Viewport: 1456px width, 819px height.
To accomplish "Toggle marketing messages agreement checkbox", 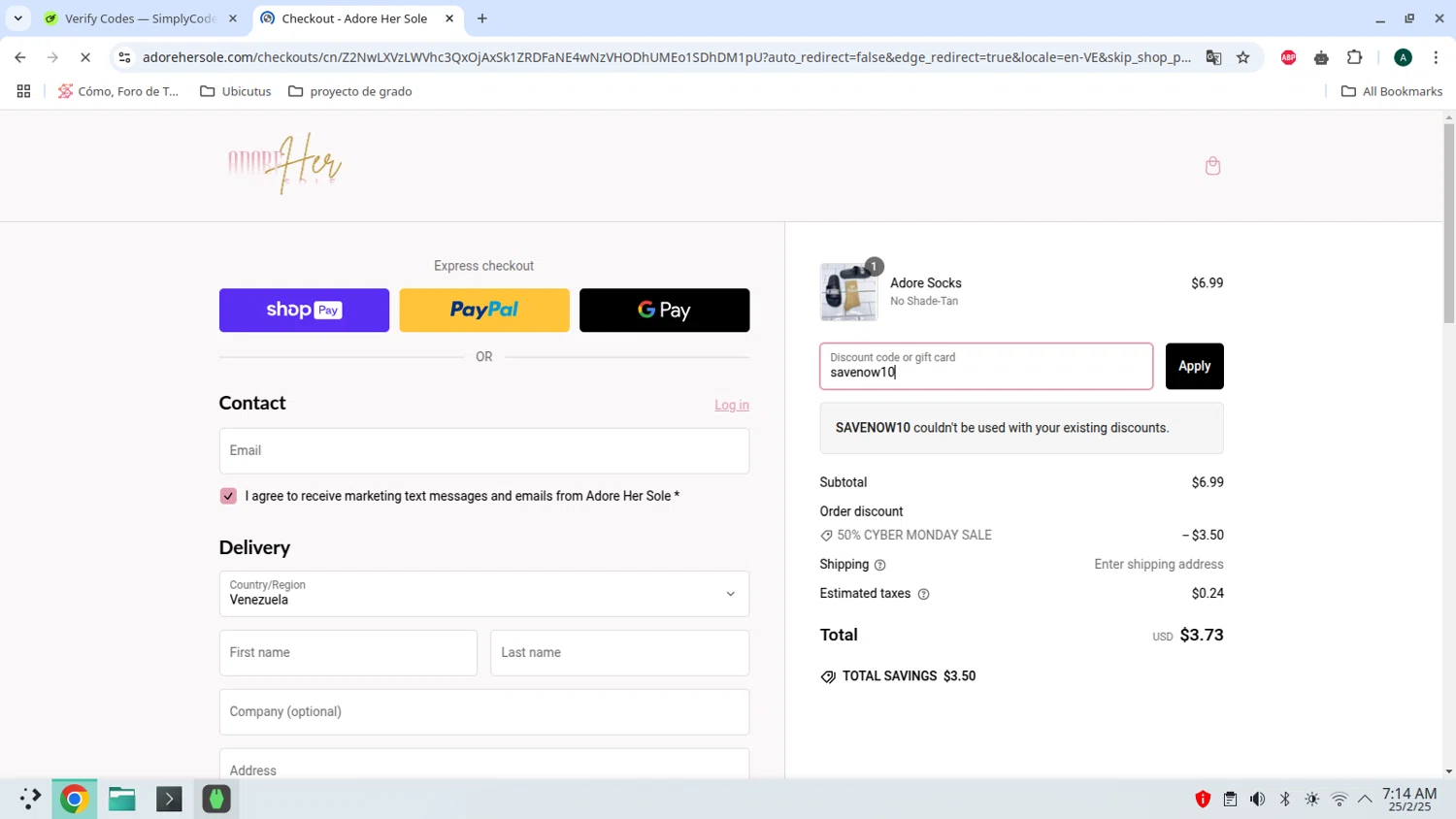I will click(x=228, y=496).
